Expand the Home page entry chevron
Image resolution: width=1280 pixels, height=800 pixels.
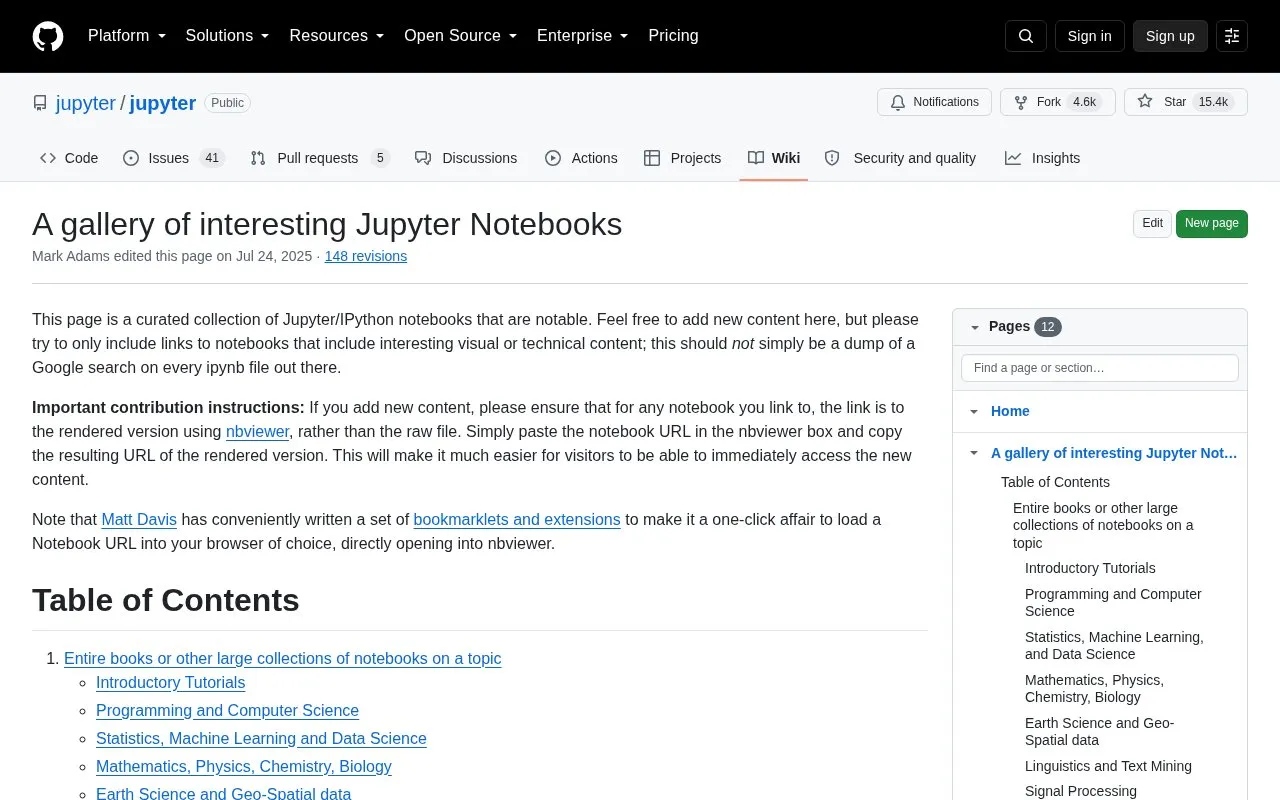pyautogui.click(x=974, y=412)
